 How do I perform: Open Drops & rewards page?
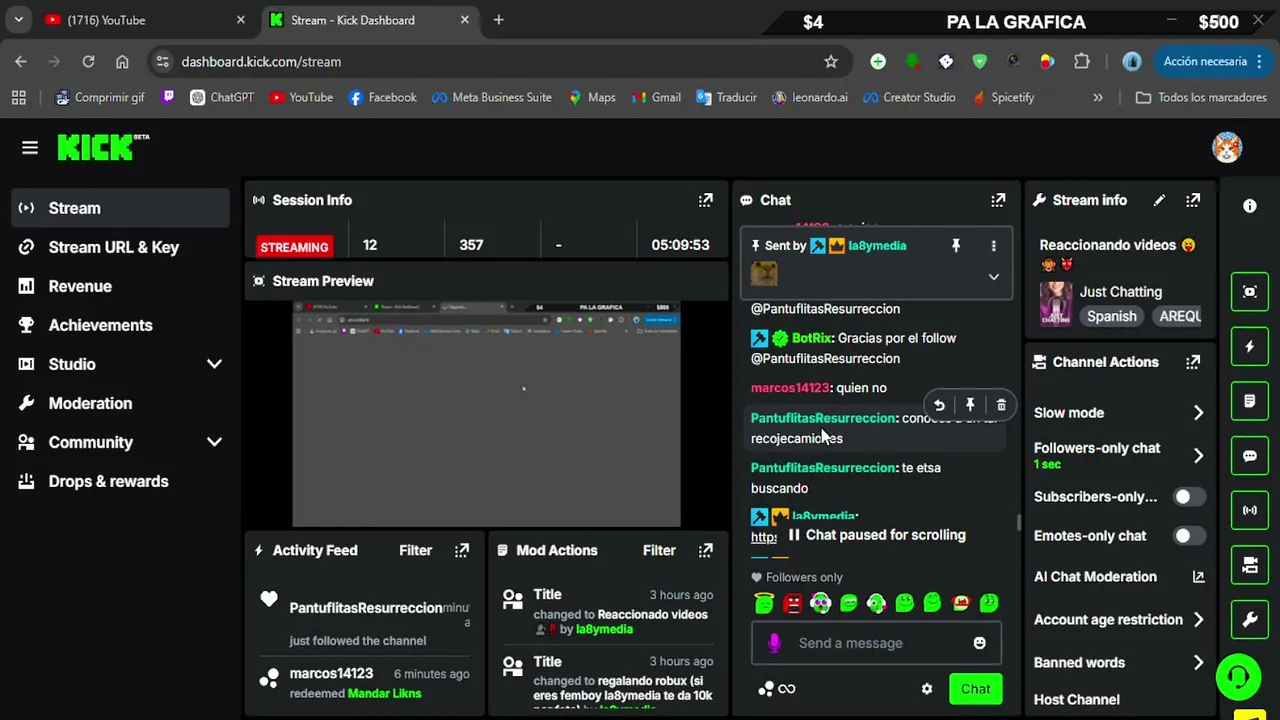point(120,481)
